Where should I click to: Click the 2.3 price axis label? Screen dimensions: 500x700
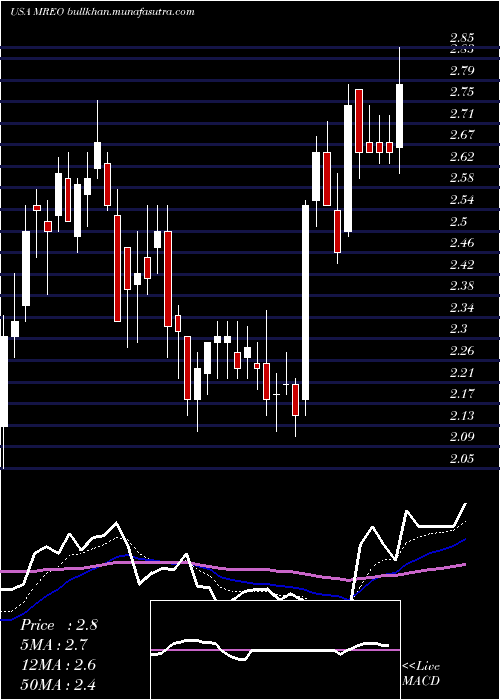coord(458,329)
